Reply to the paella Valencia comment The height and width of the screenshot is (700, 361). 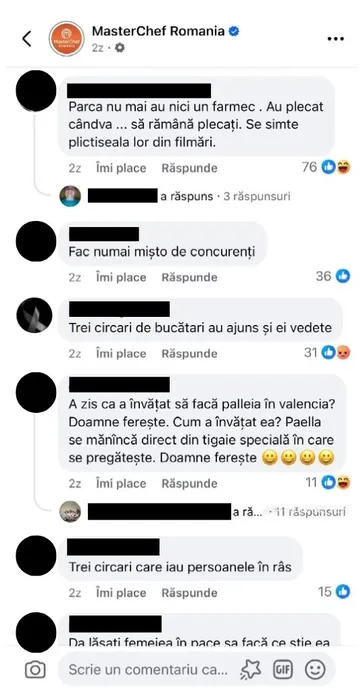pos(189,483)
